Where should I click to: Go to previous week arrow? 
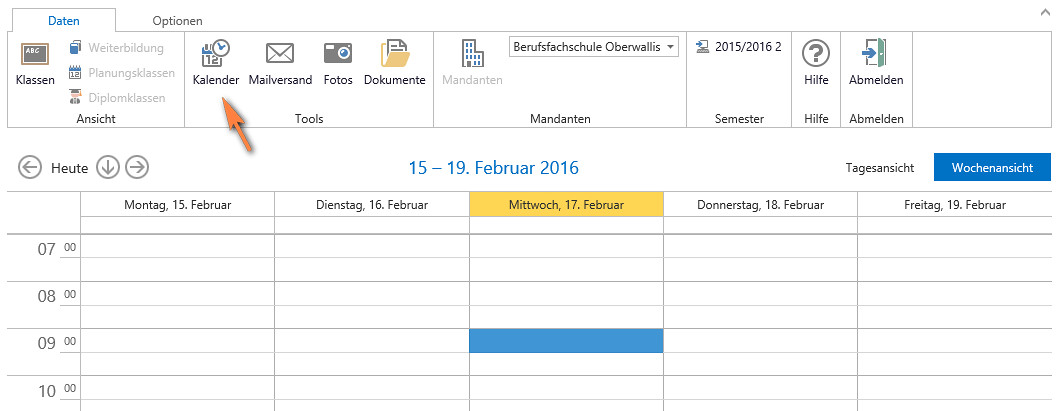pos(30,167)
